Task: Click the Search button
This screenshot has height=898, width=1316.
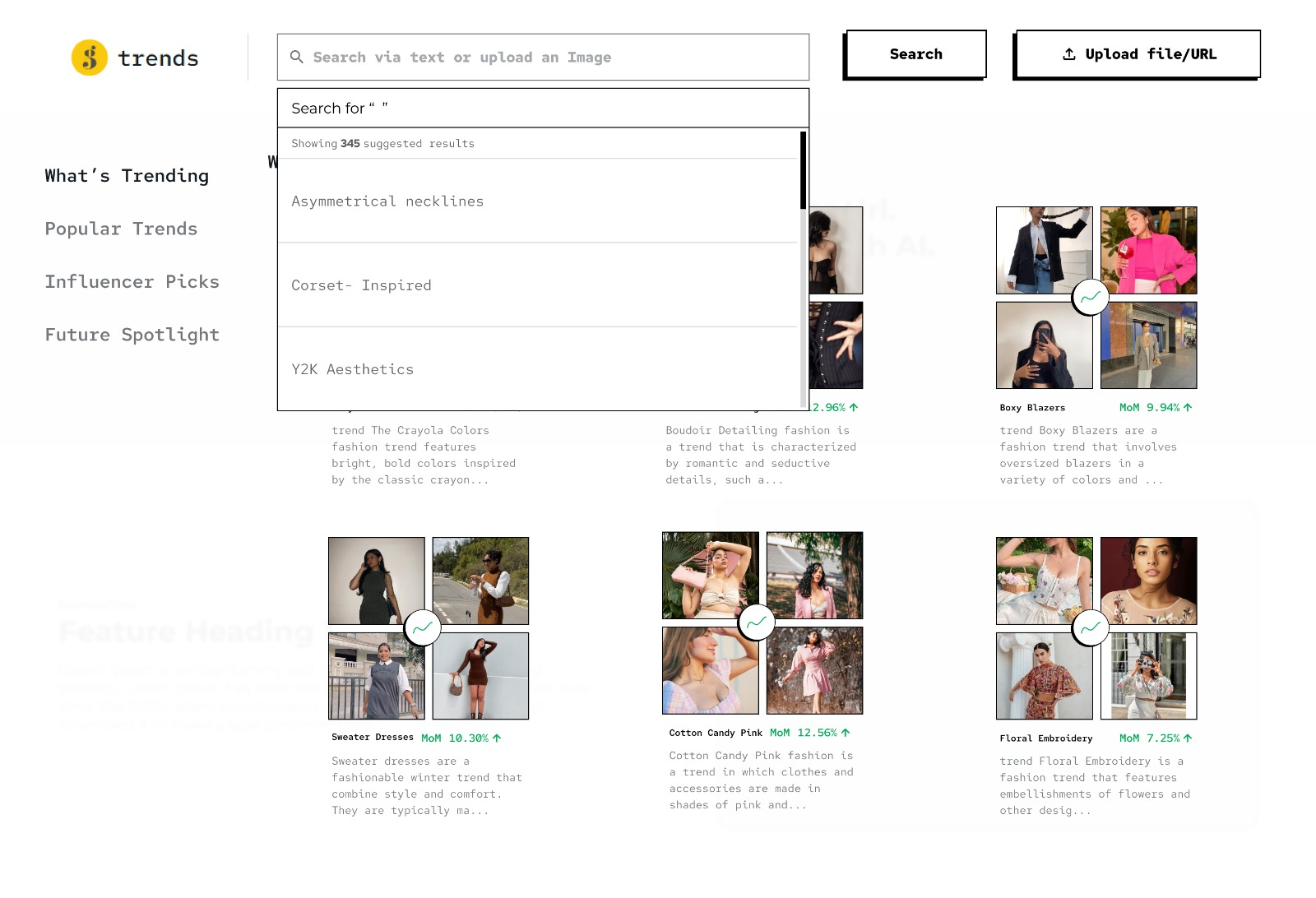Action: point(916,54)
